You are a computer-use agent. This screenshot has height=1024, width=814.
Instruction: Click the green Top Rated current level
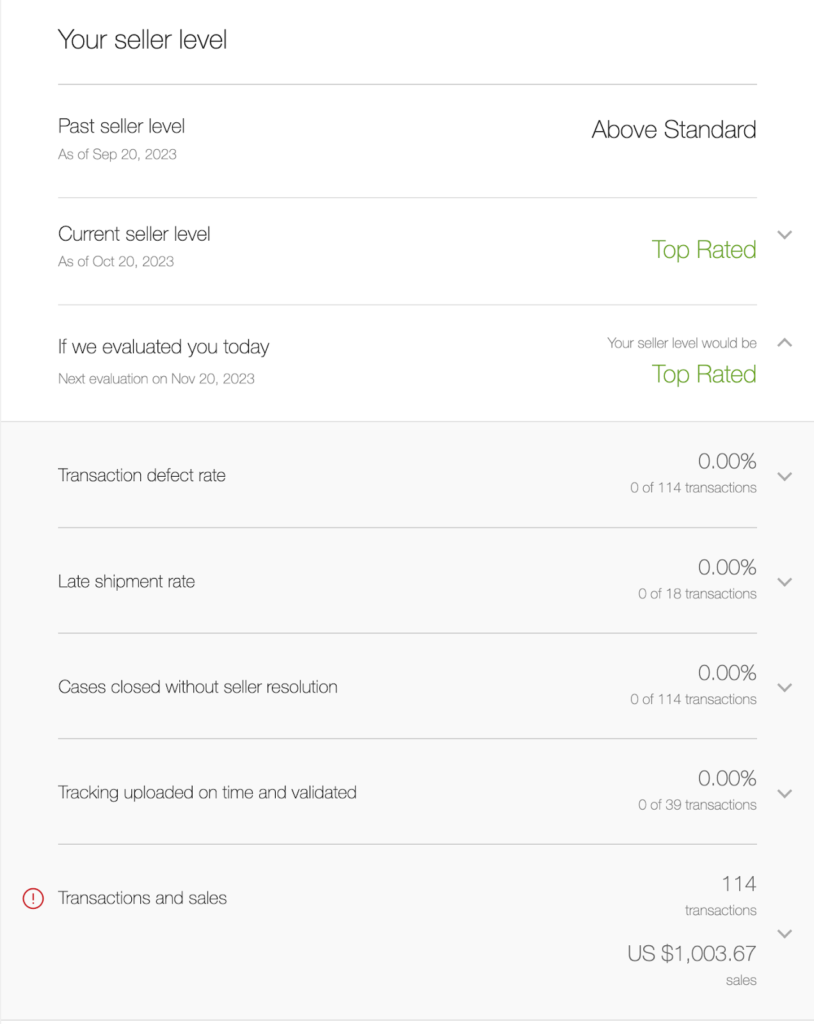click(704, 250)
